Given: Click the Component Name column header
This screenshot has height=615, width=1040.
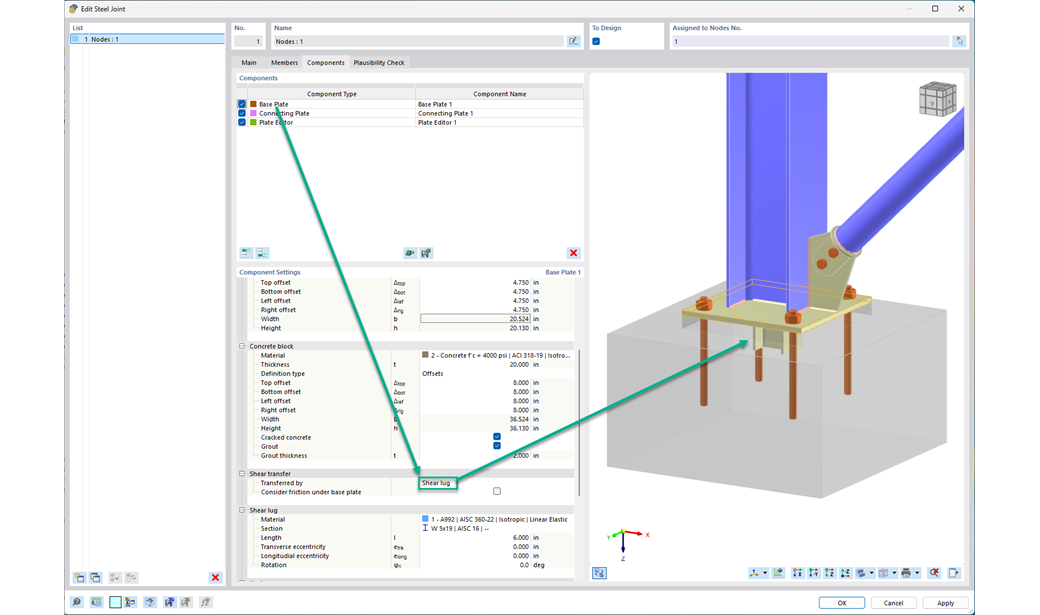Looking at the screenshot, I should 499,94.
